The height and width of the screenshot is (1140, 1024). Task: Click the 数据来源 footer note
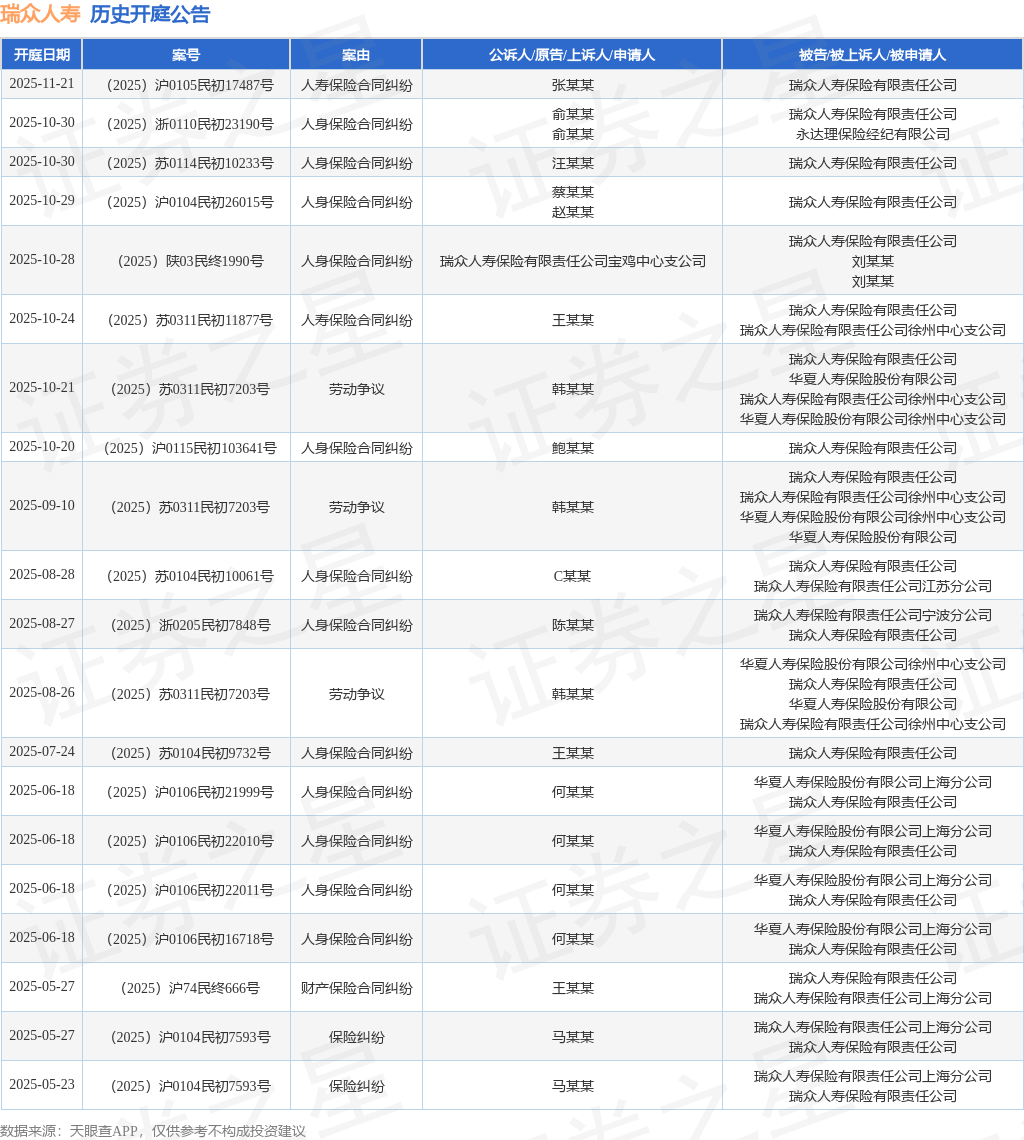tap(153, 1131)
